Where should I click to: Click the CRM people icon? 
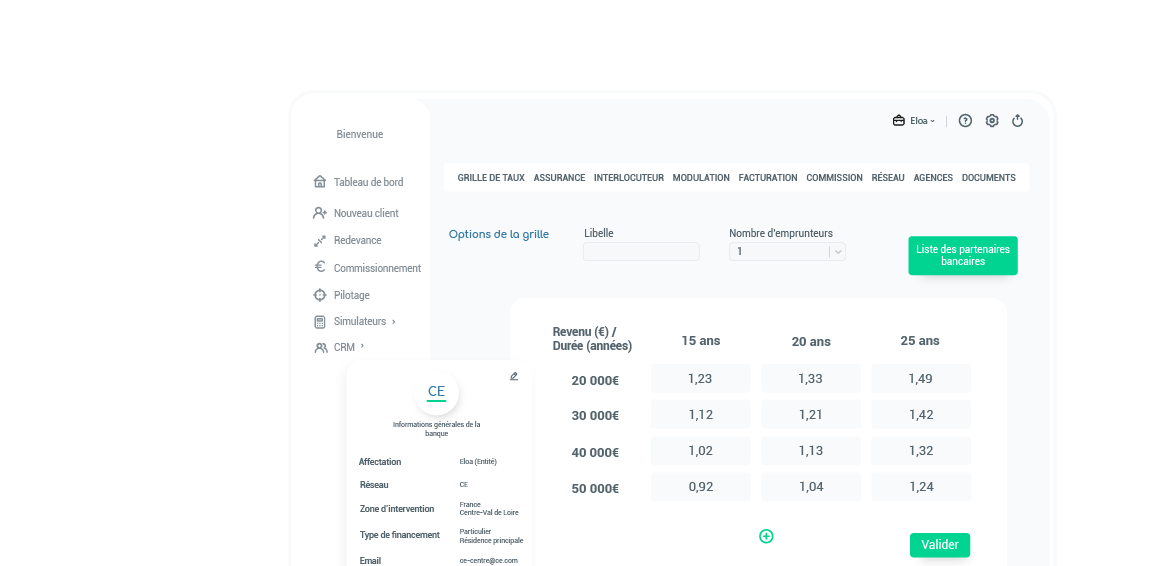(x=320, y=348)
